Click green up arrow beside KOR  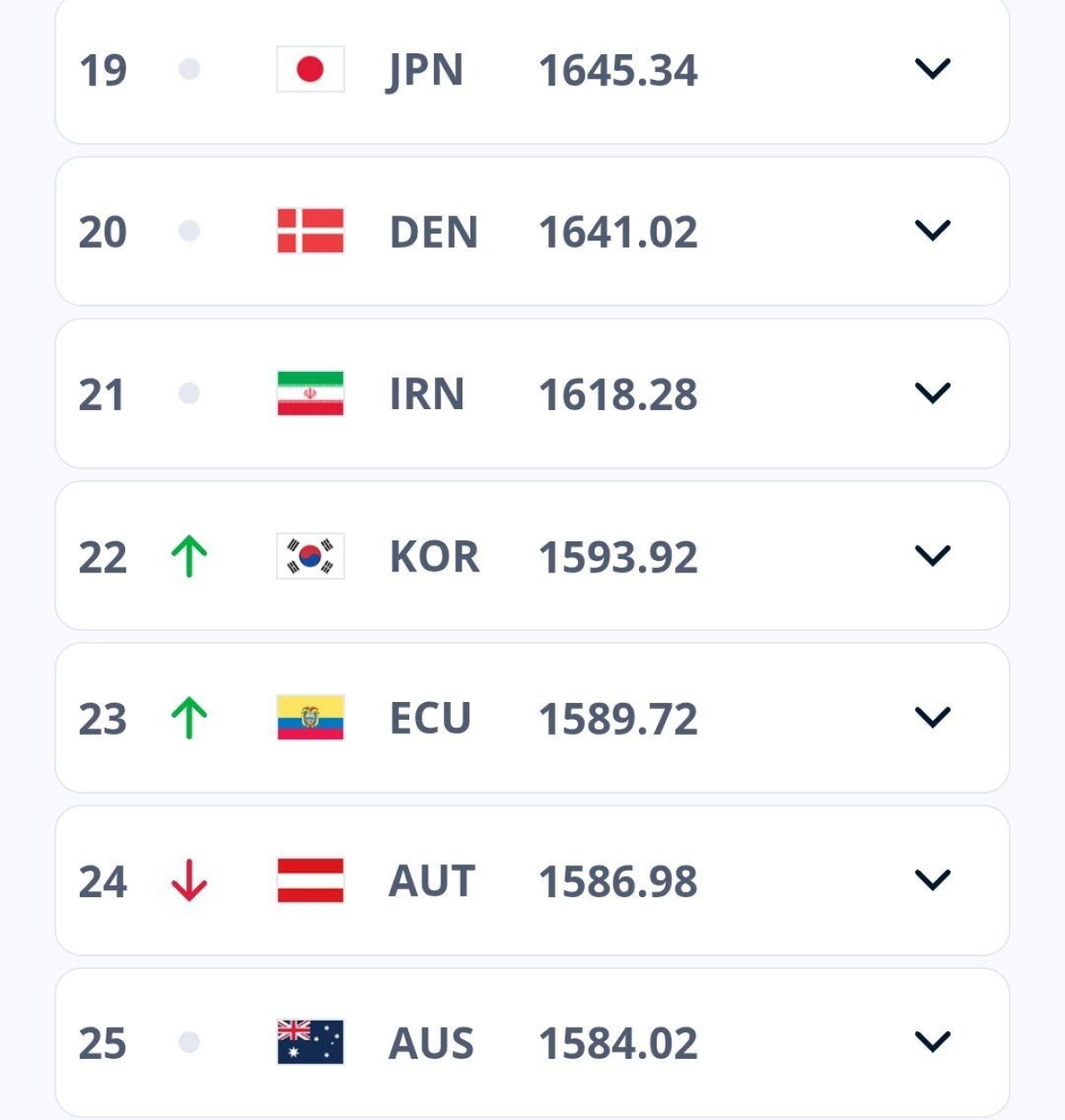[189, 556]
